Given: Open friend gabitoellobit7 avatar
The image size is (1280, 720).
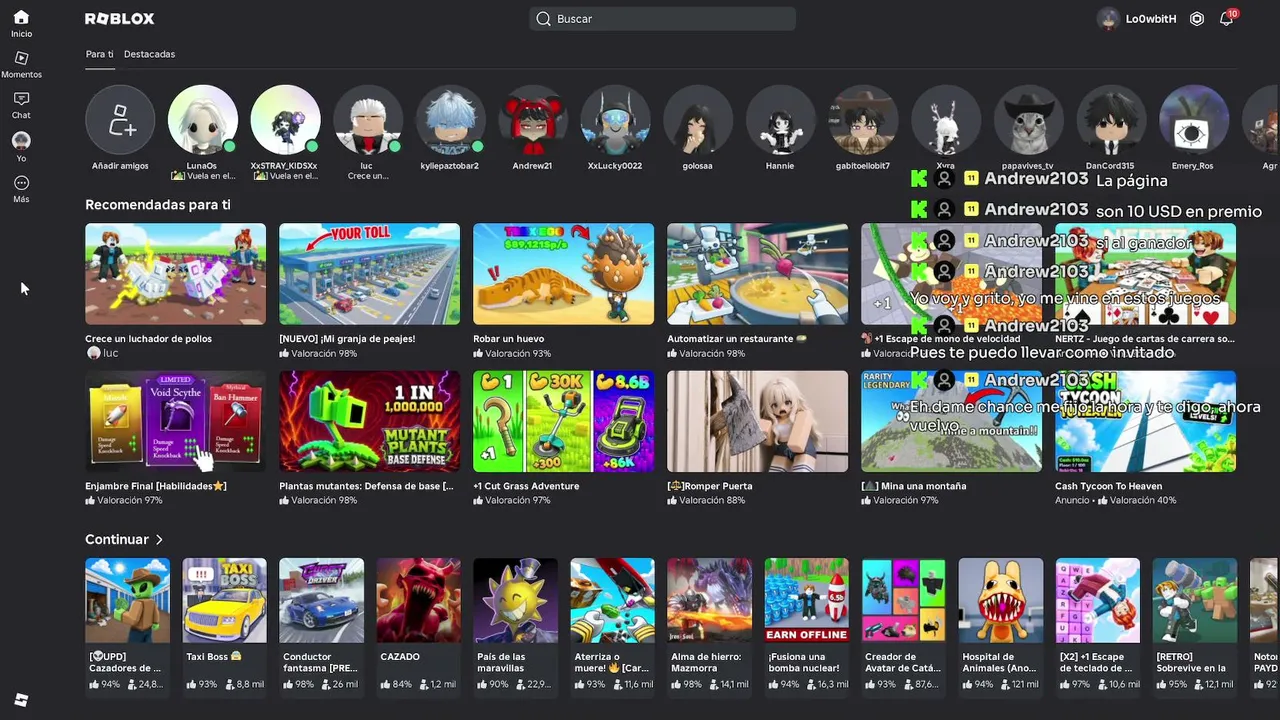Looking at the screenshot, I should click(x=863, y=120).
